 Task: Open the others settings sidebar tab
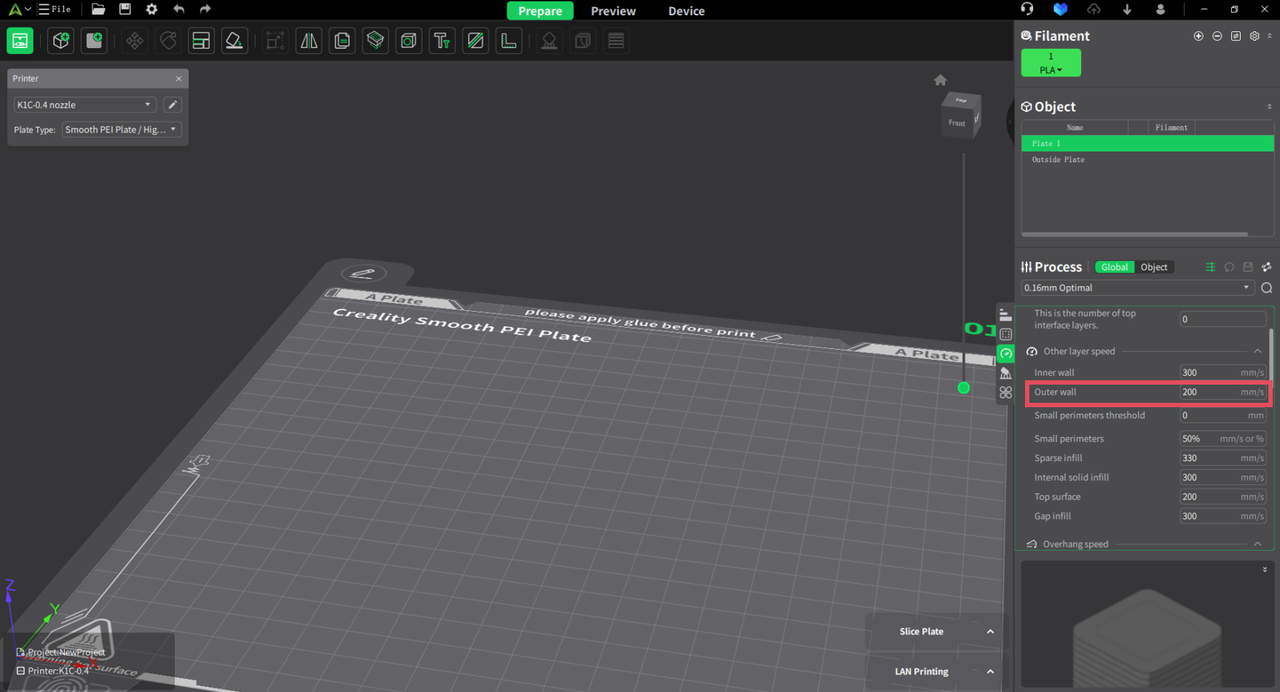tap(1006, 393)
